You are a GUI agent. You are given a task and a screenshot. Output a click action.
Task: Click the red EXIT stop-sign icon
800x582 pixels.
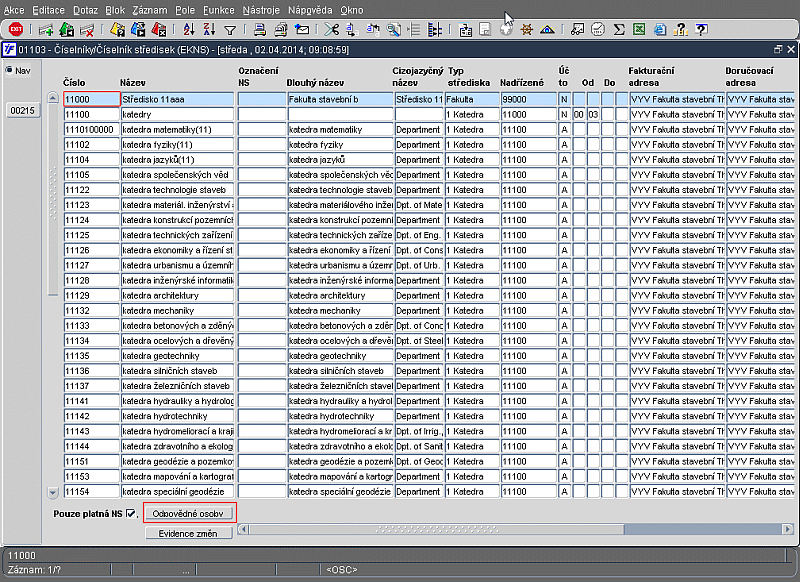pos(16,30)
